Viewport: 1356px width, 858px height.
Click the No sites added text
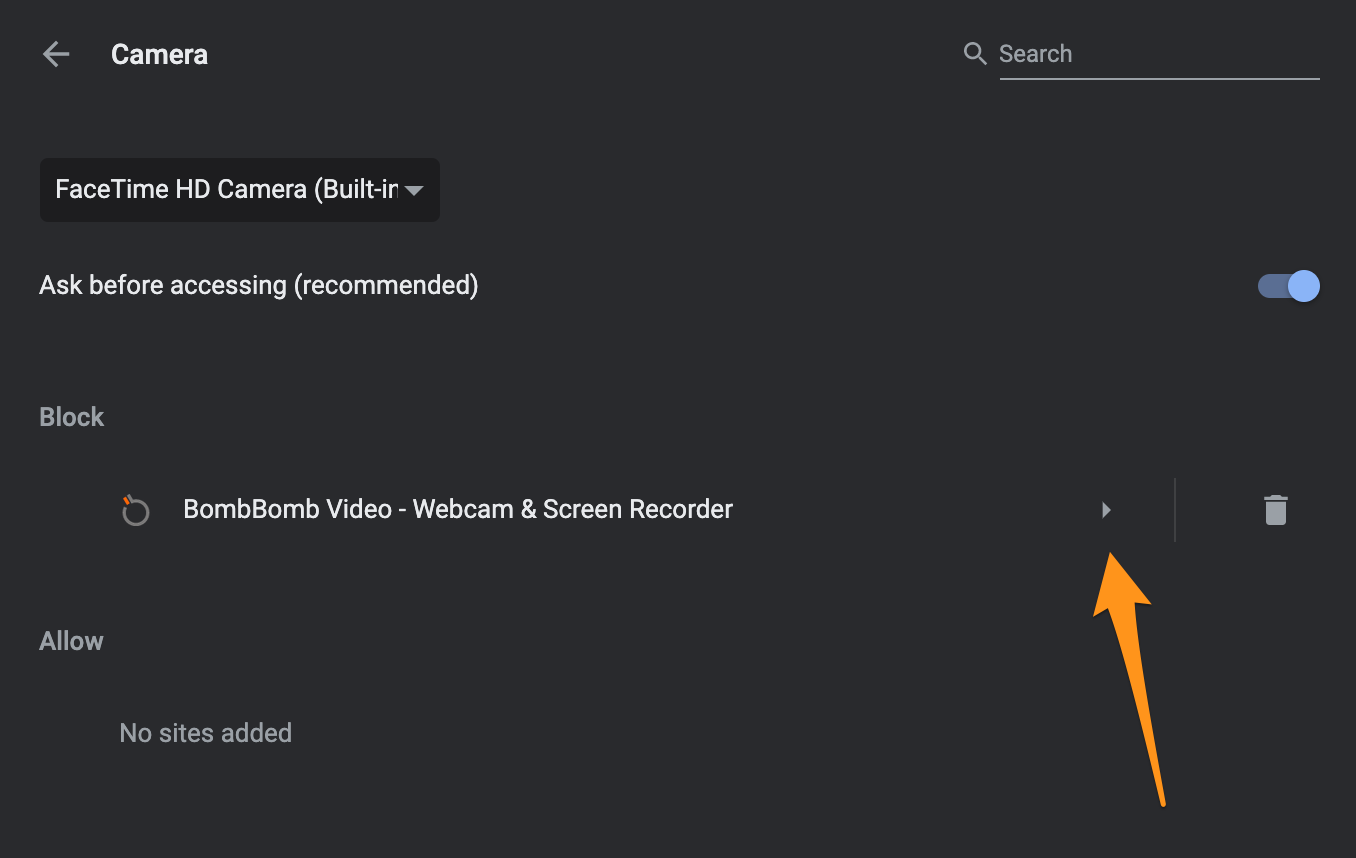tap(206, 733)
